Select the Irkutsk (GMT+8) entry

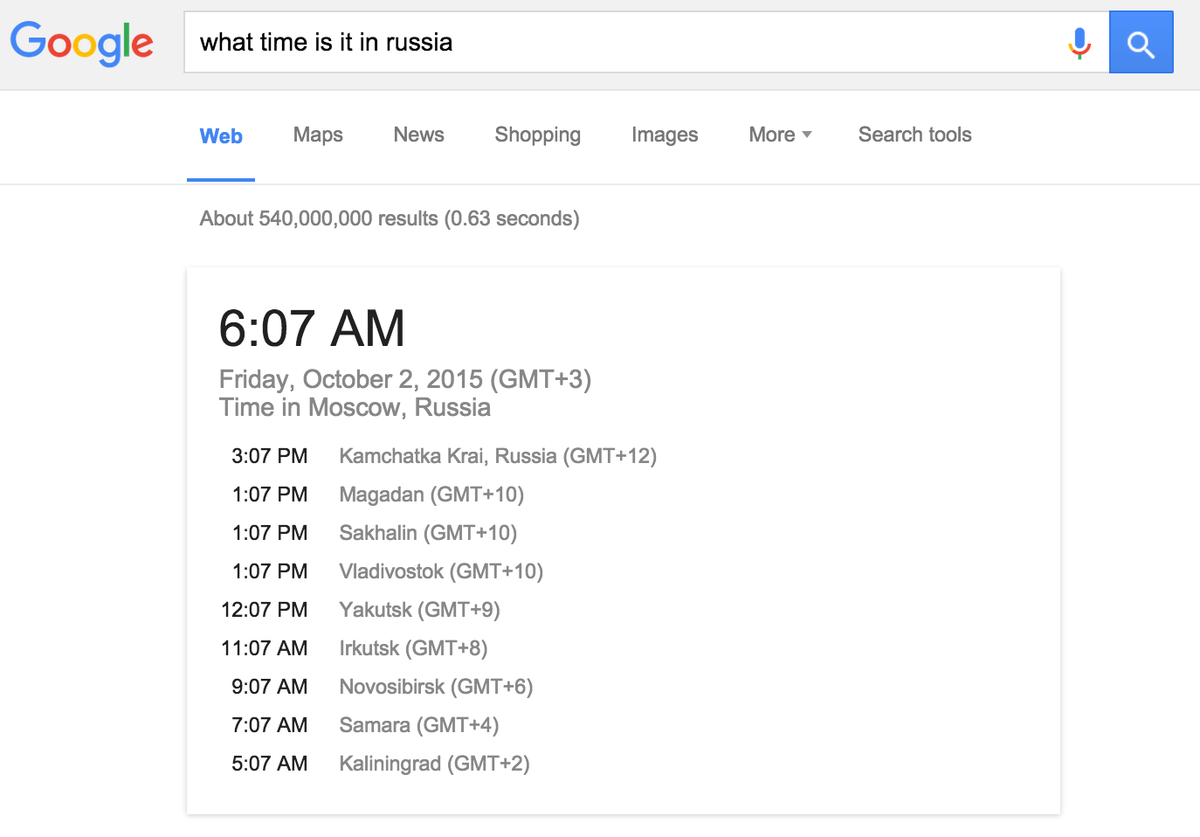[413, 649]
